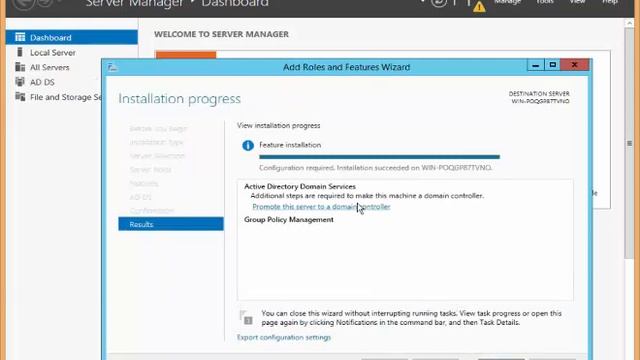Image resolution: width=640 pixels, height=360 pixels.
Task: Close the Add Roles and Features Wizard
Action: coord(574,65)
